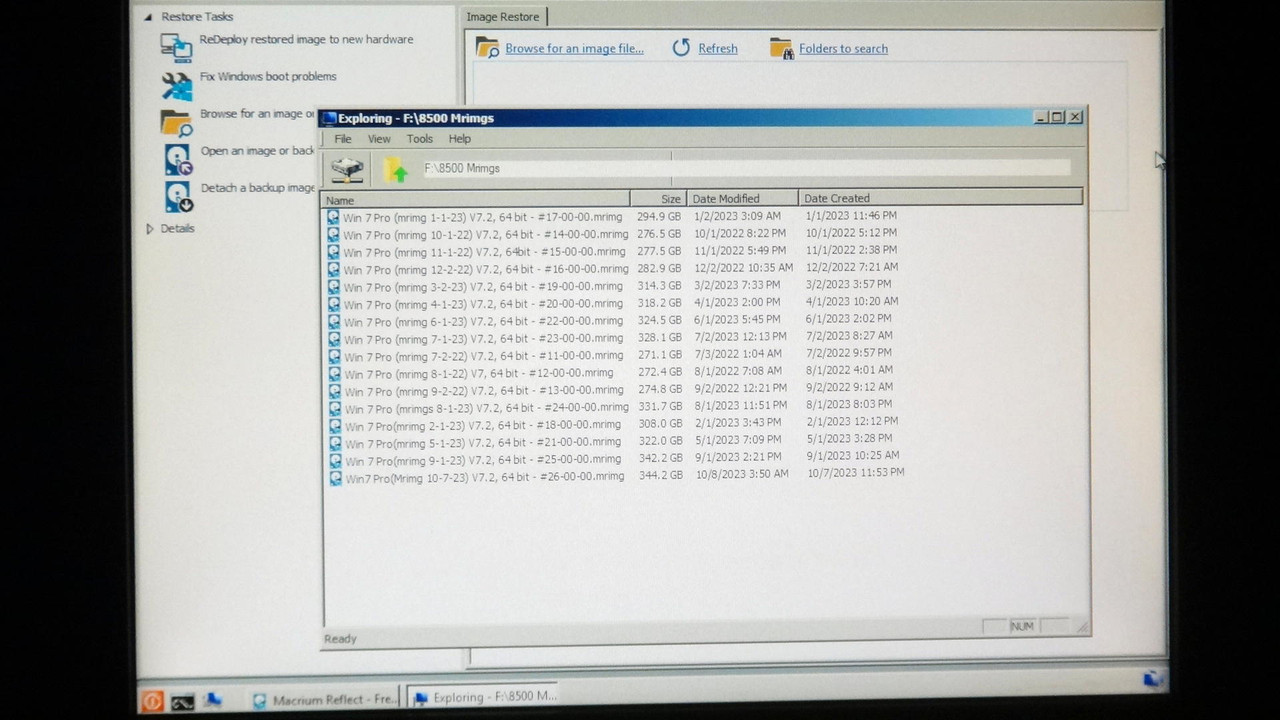The image size is (1280, 720).
Task: Click Browse for an image file folder icon
Action: (487, 47)
